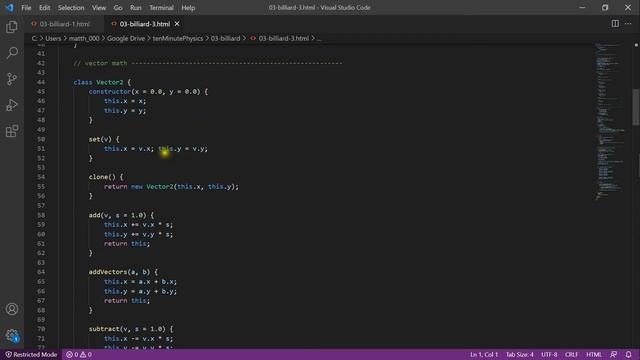Click the Google Drive breadcrumb segment

click(126, 38)
